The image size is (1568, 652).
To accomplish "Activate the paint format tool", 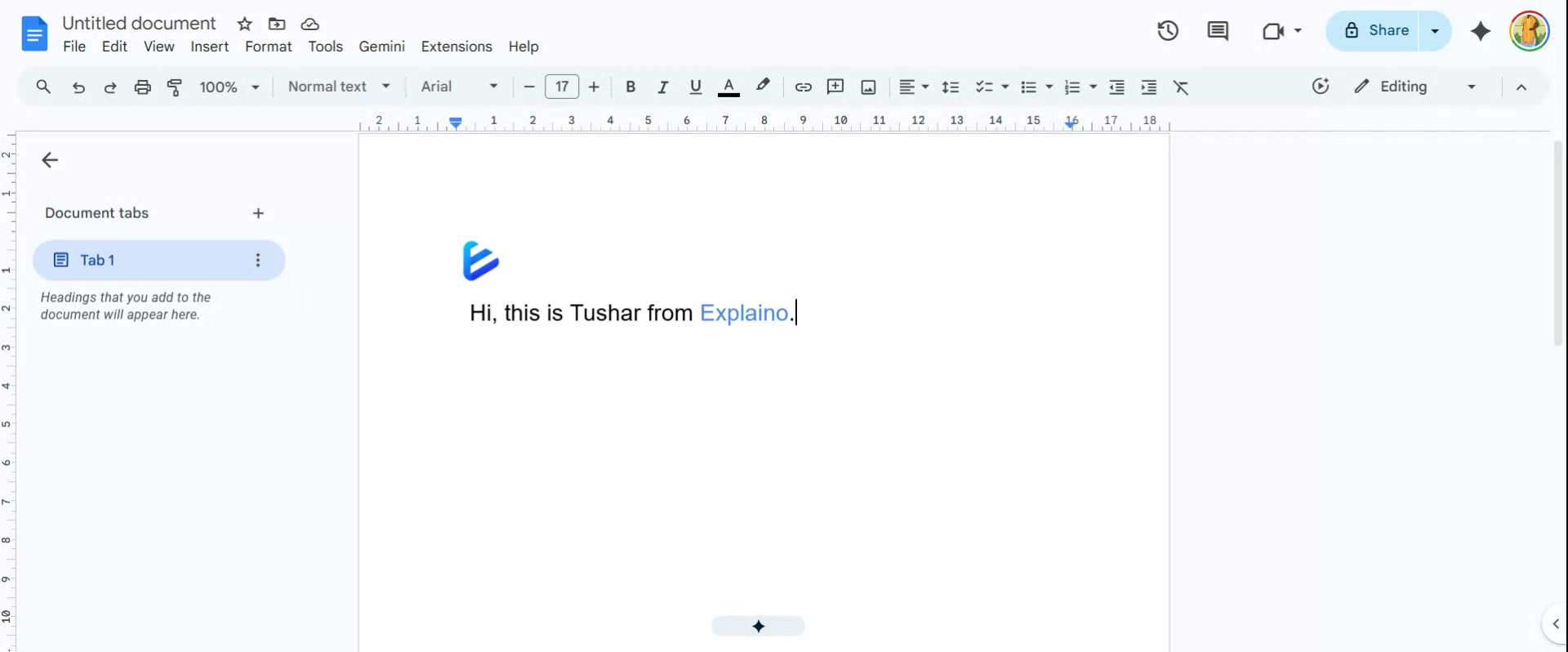I will tap(175, 87).
